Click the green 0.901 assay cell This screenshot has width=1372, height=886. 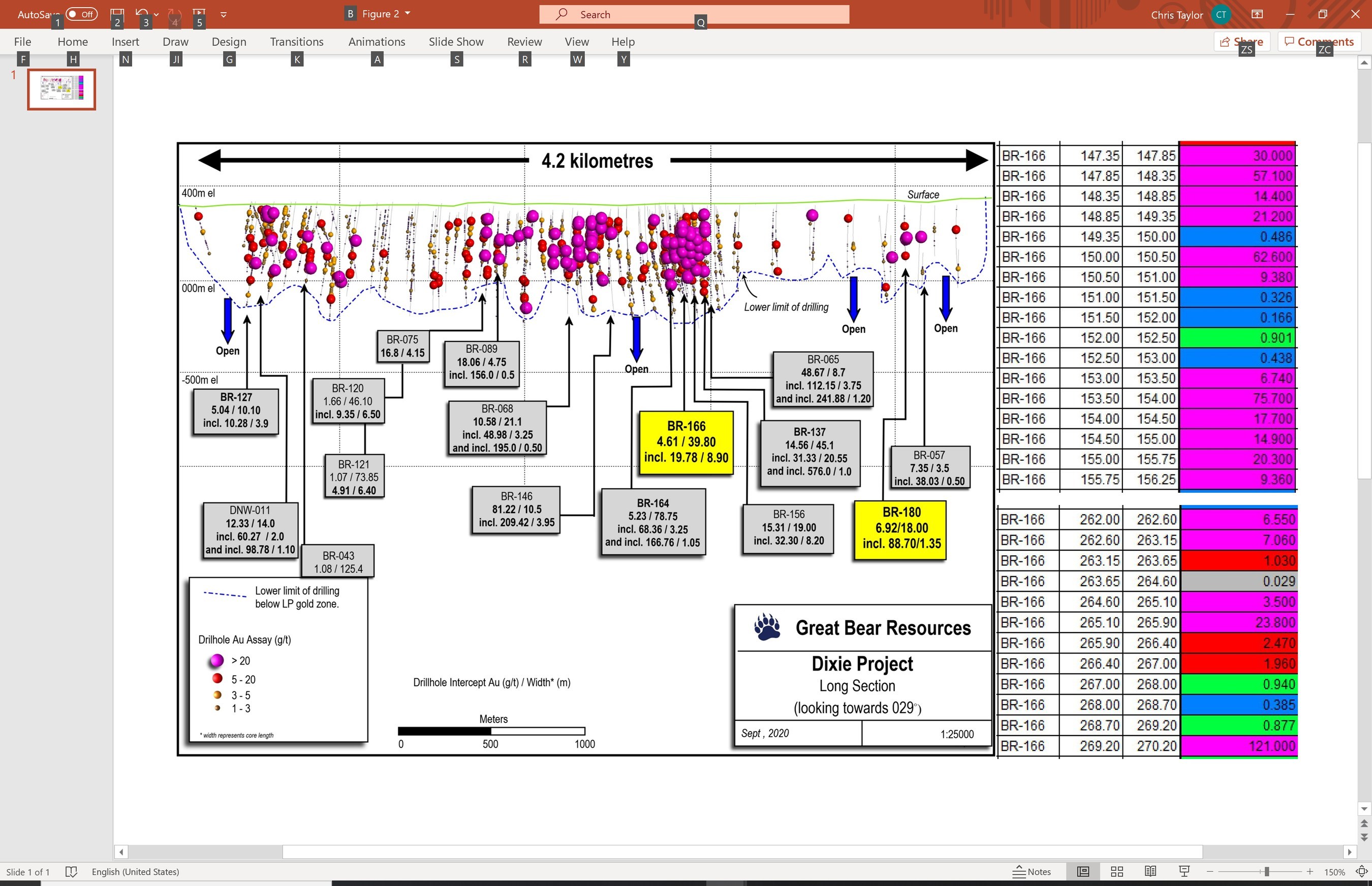(x=1237, y=338)
